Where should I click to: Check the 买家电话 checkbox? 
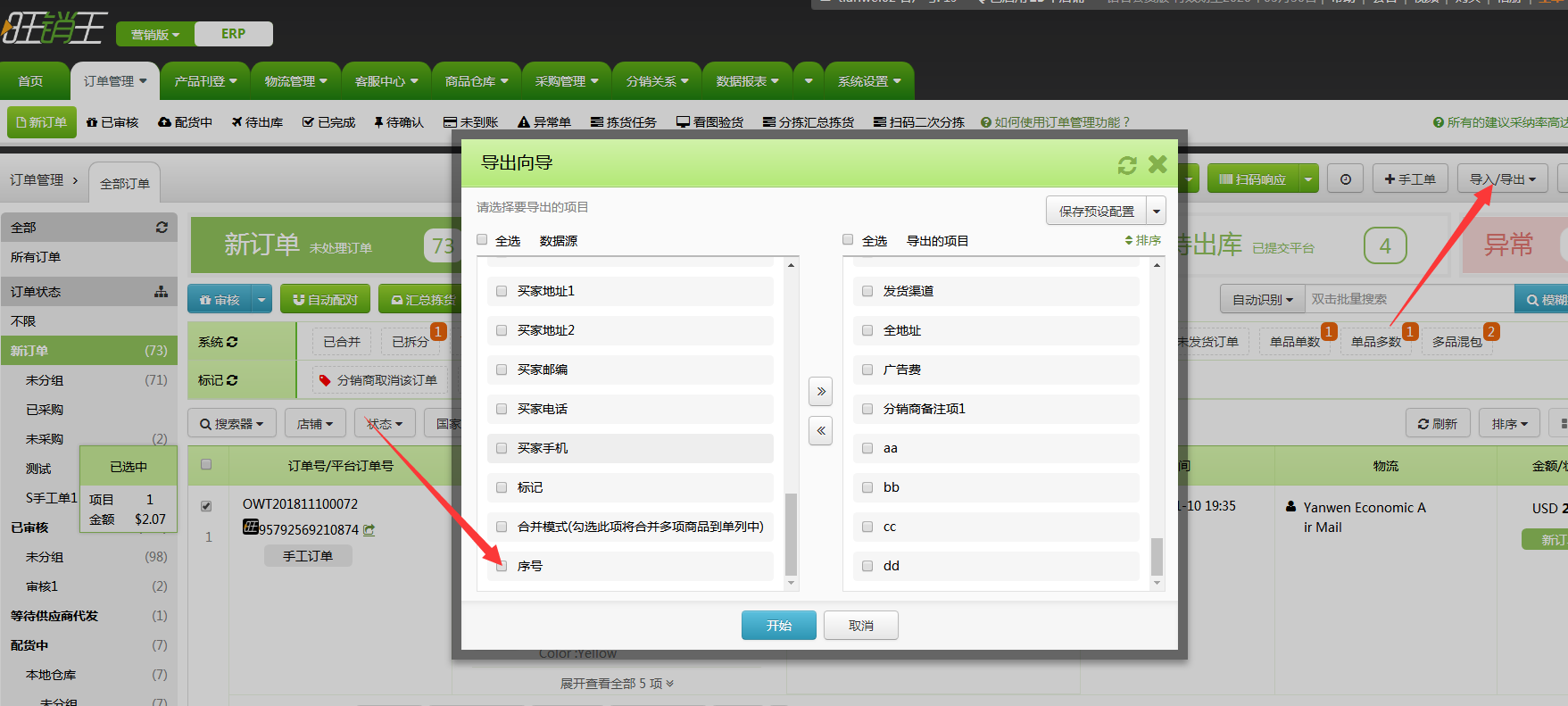[x=502, y=409]
